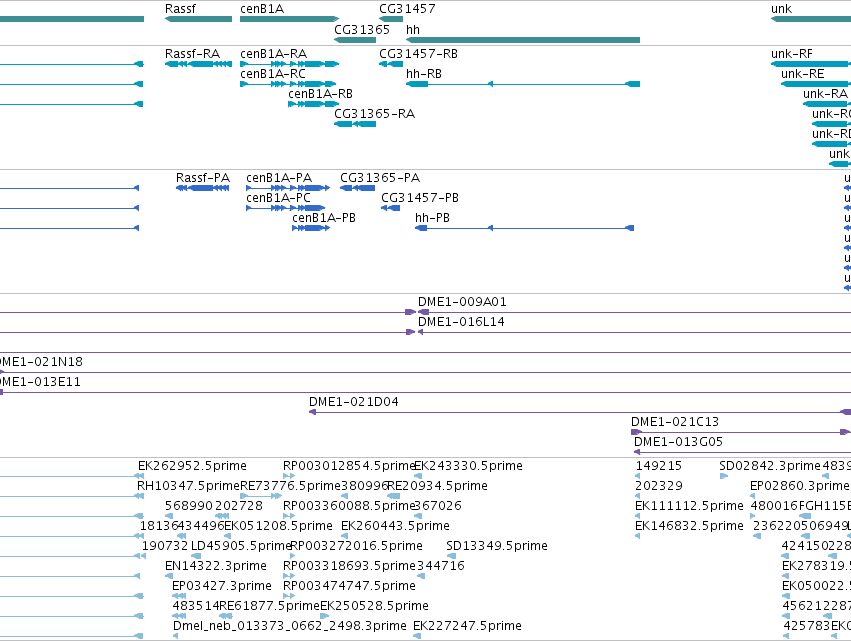The image size is (851, 641).
Task: Select transcript Rassf-RA
Action: [192, 54]
